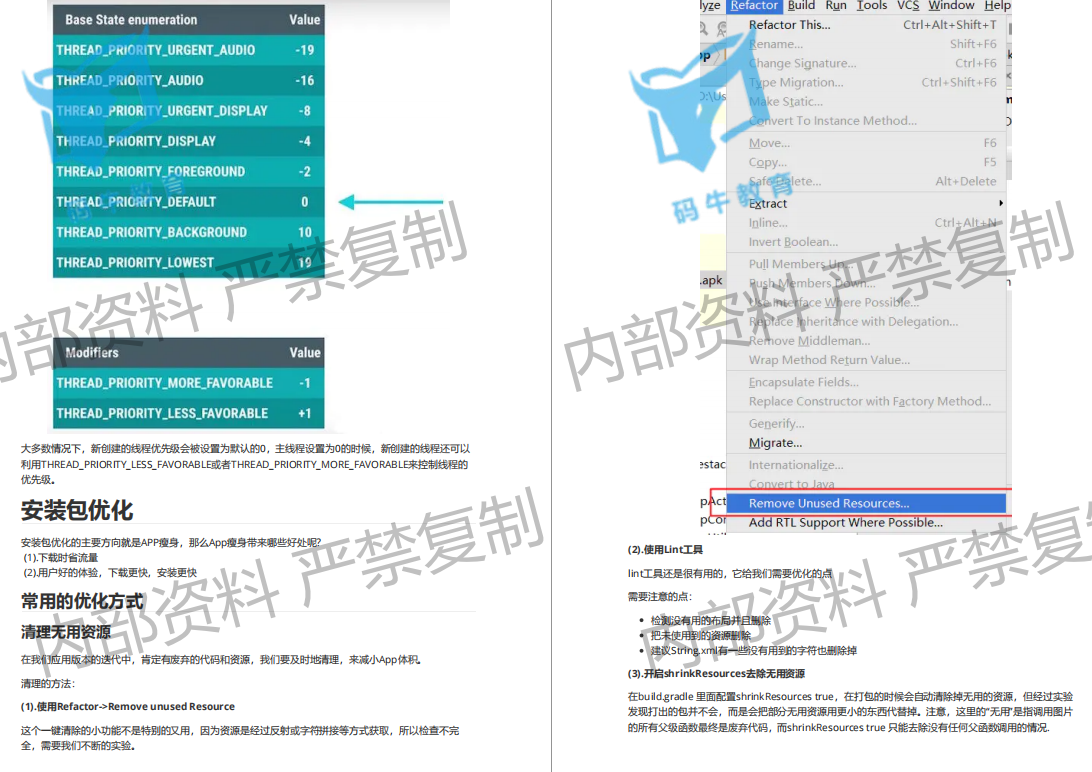Screen dimensions: 1092x772
Task: Select Make Static... entry
Action: click(866, 101)
